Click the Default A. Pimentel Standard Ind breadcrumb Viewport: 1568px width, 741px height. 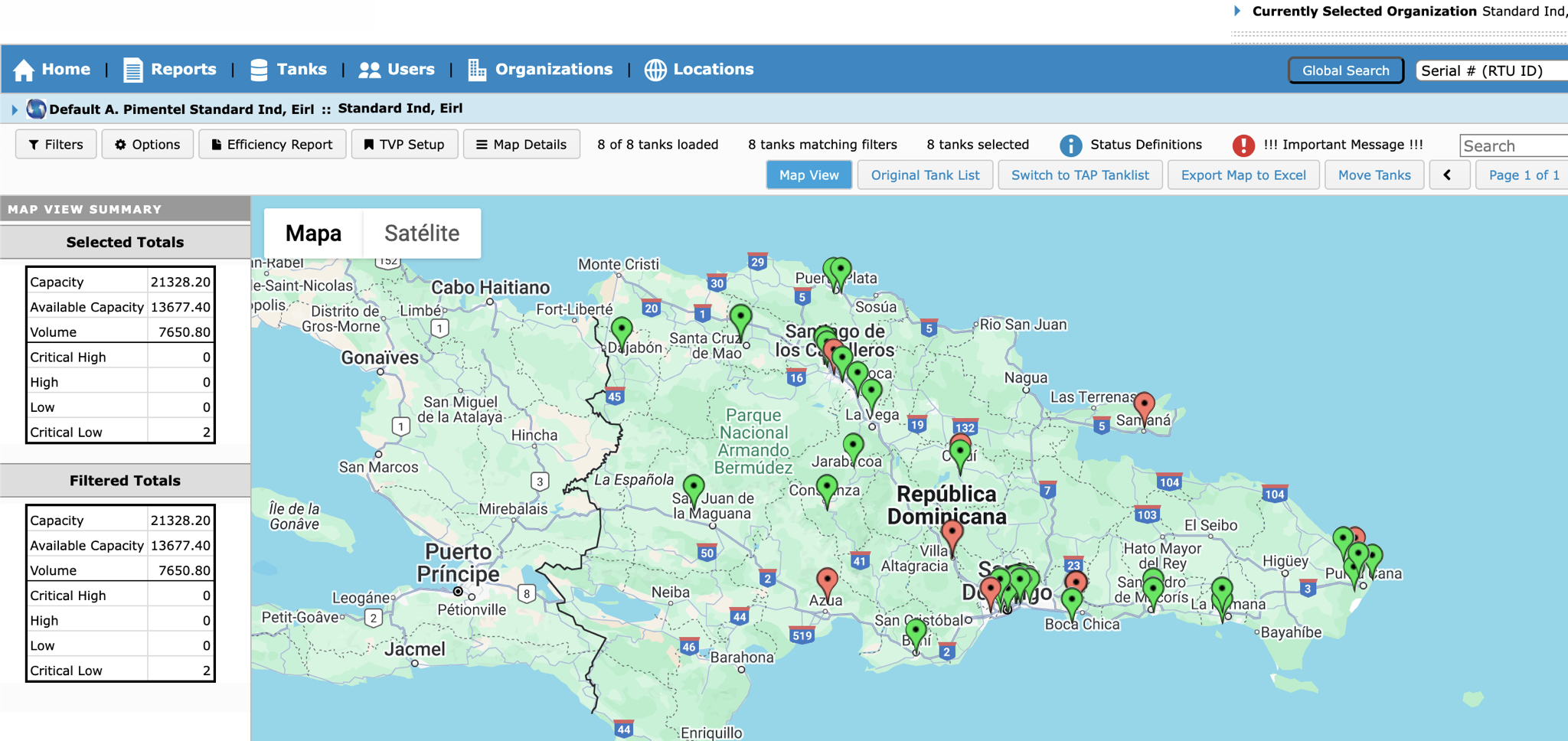point(181,109)
